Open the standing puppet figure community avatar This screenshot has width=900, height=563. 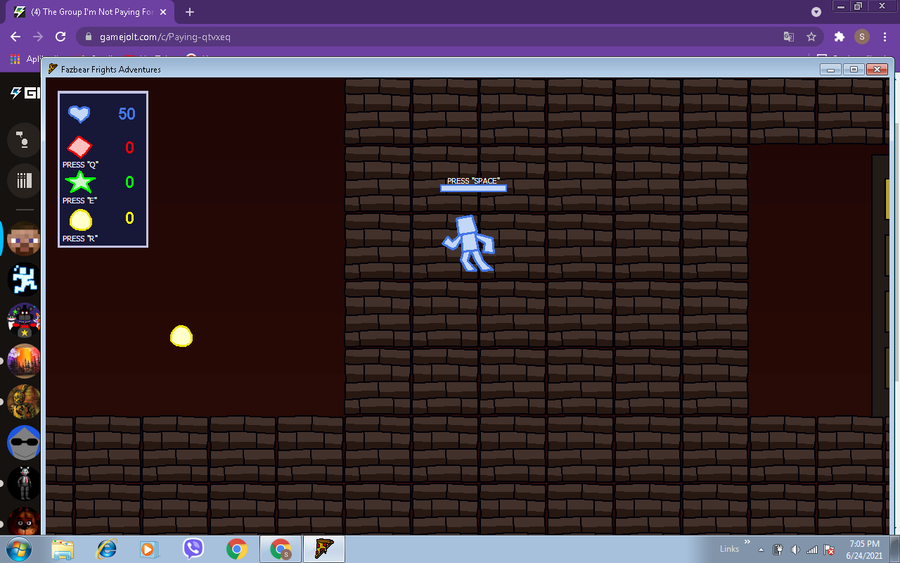click(x=24, y=483)
